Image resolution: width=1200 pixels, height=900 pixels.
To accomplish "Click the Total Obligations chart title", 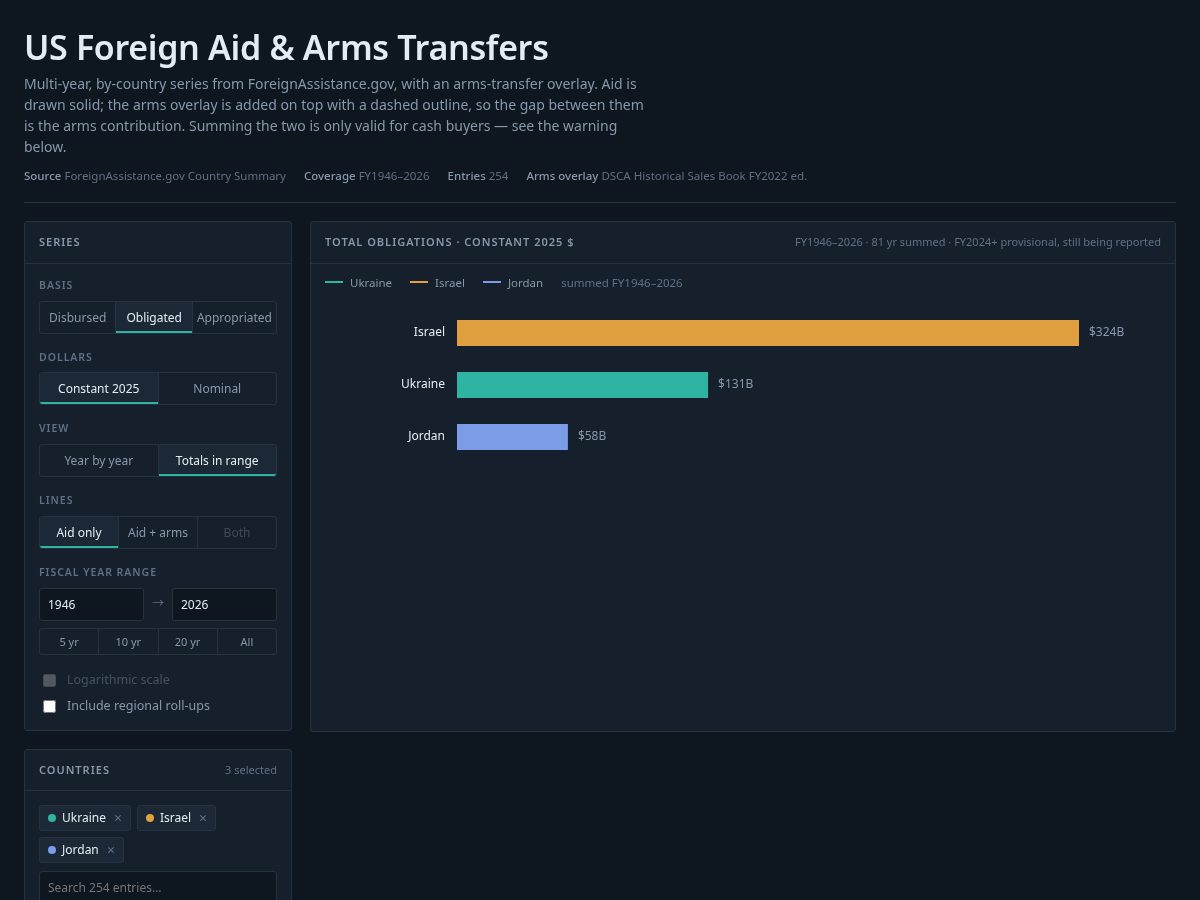I will (x=449, y=242).
